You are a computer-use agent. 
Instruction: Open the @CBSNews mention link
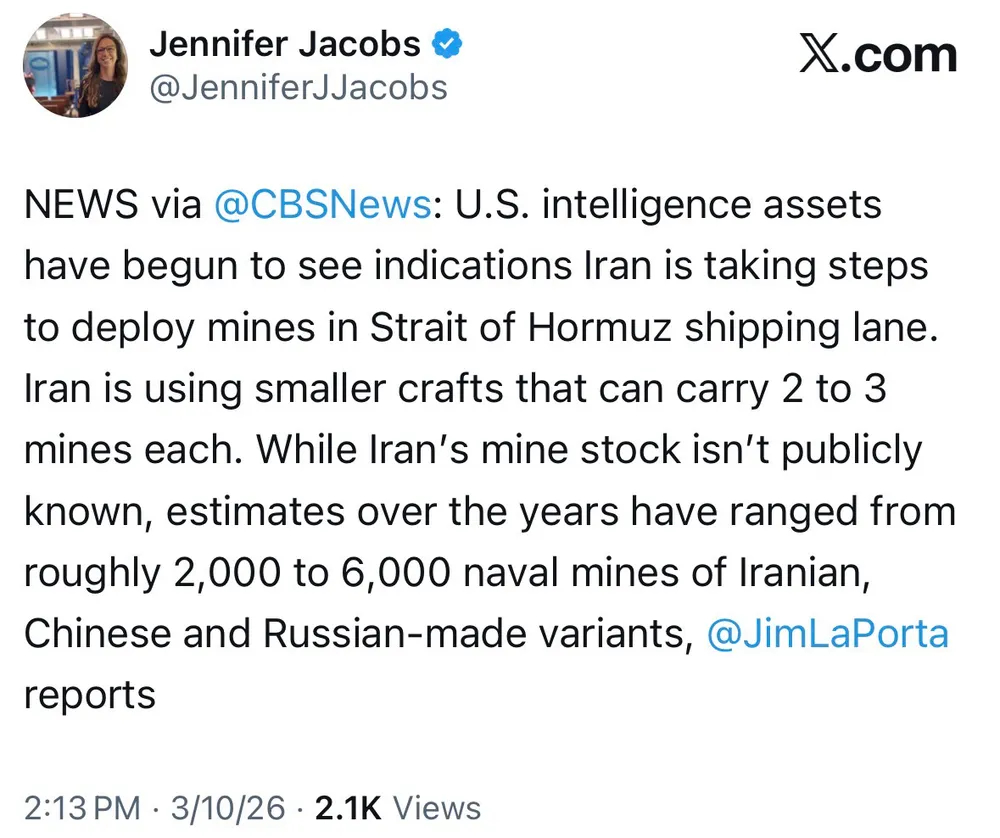[323, 205]
